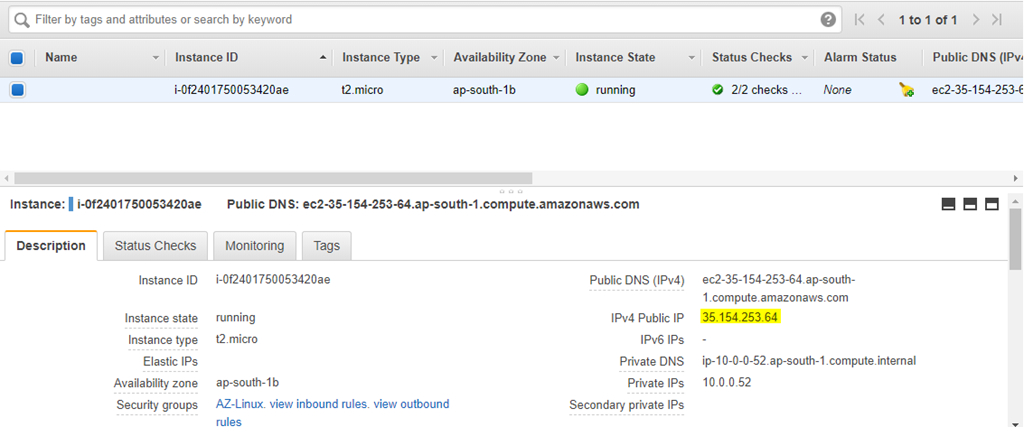Go to previous page arrow
Viewport: 1024px width, 427px height.
click(x=881, y=20)
